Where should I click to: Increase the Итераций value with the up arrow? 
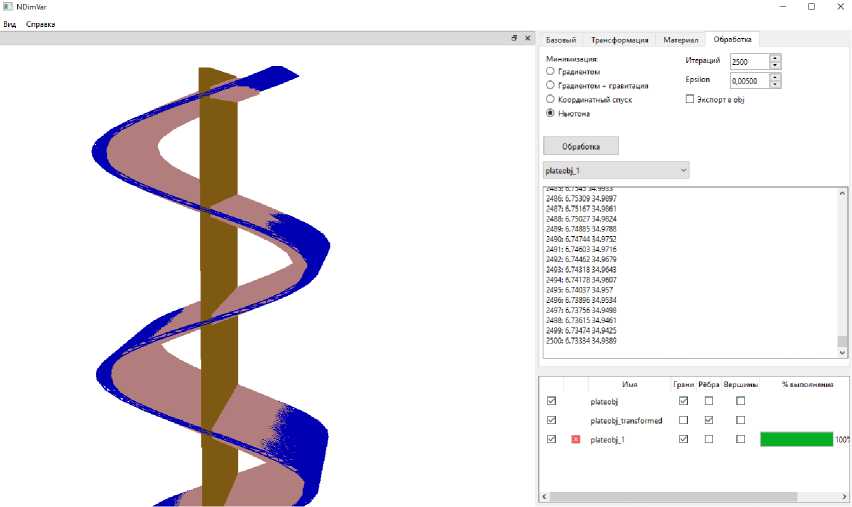coord(775,58)
